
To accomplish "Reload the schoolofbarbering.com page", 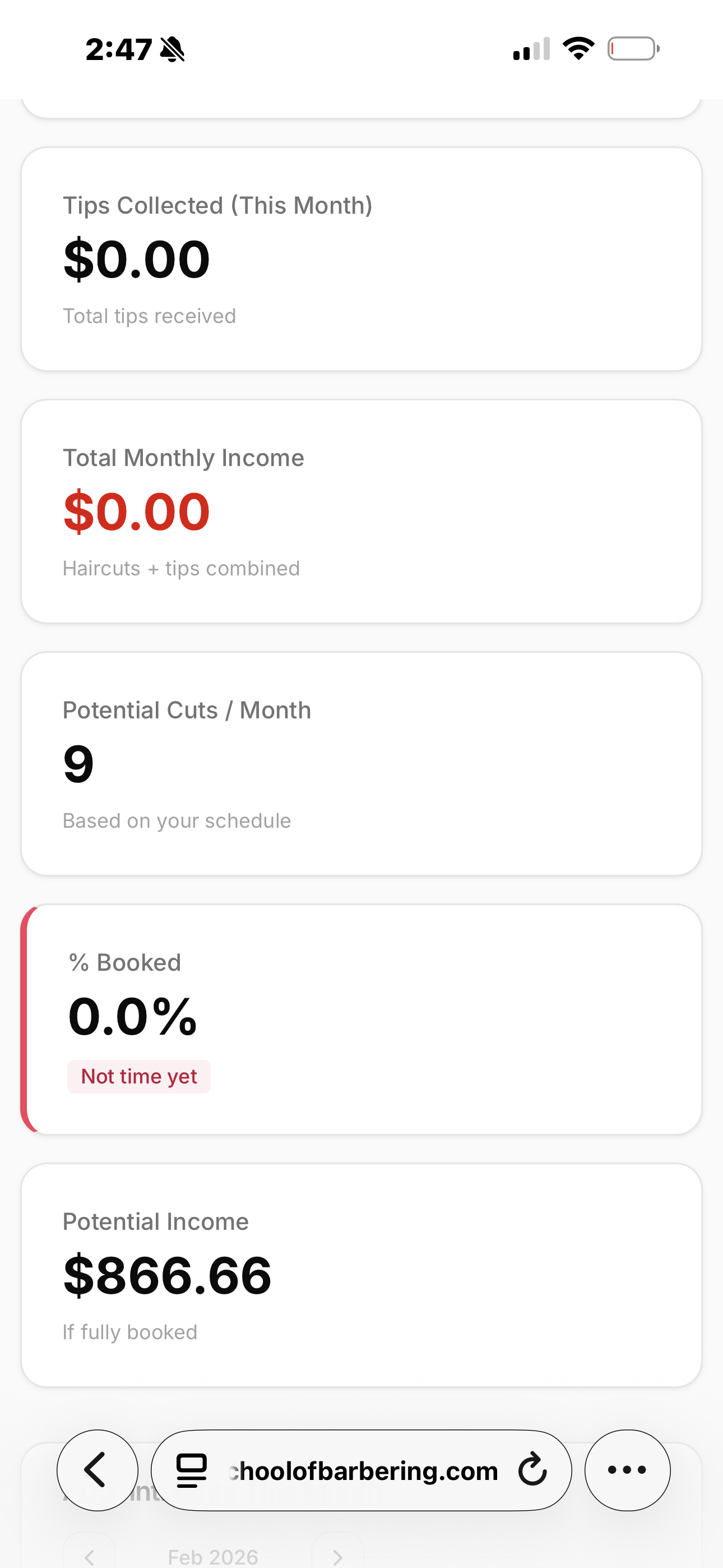I will coord(532,1469).
